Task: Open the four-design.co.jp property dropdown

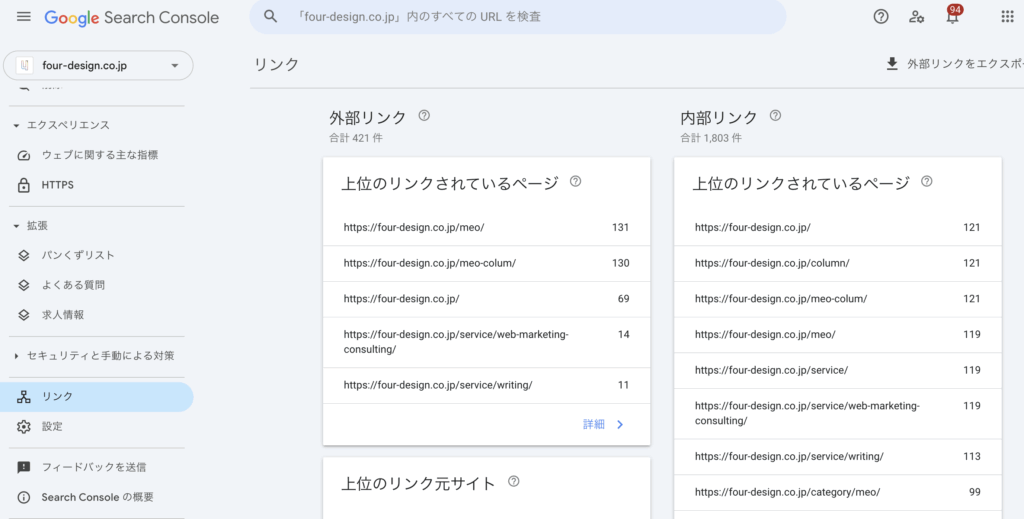Action: click(98, 65)
